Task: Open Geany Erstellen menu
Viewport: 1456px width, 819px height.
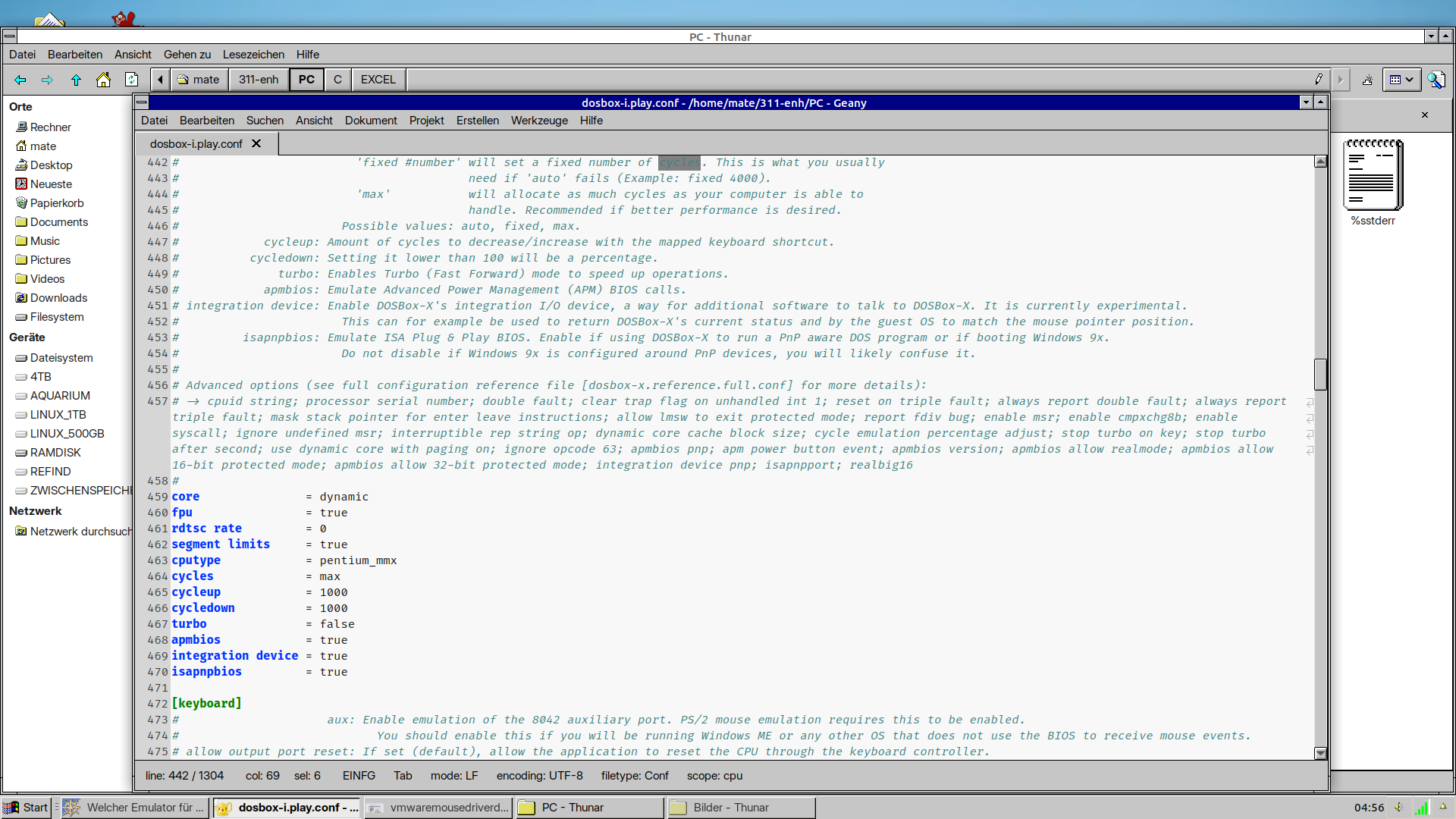Action: pyautogui.click(x=478, y=121)
